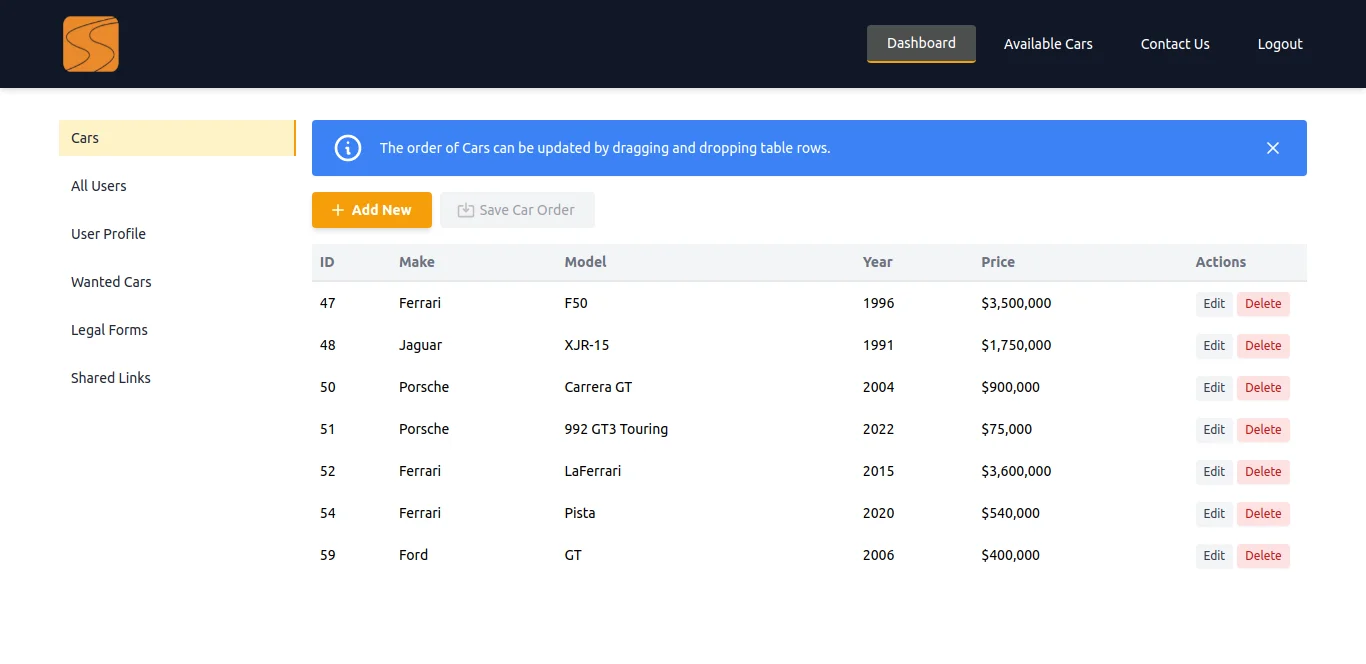Screen dimensions: 1366x664
Task: Click the Save Car Order download icon
Action: click(466, 210)
